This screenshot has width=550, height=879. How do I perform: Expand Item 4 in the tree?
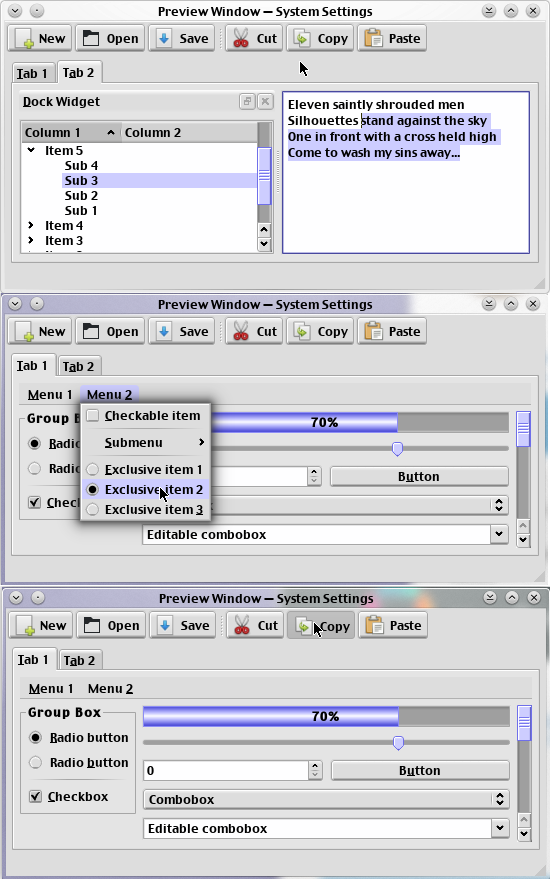tap(31, 225)
